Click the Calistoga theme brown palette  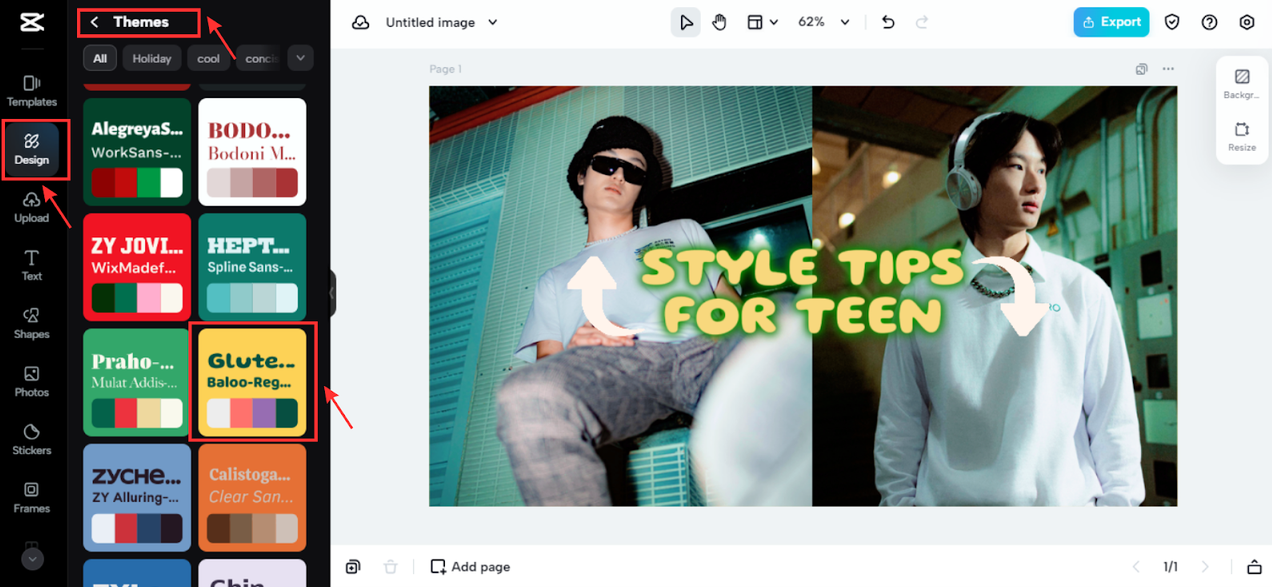coord(252,528)
